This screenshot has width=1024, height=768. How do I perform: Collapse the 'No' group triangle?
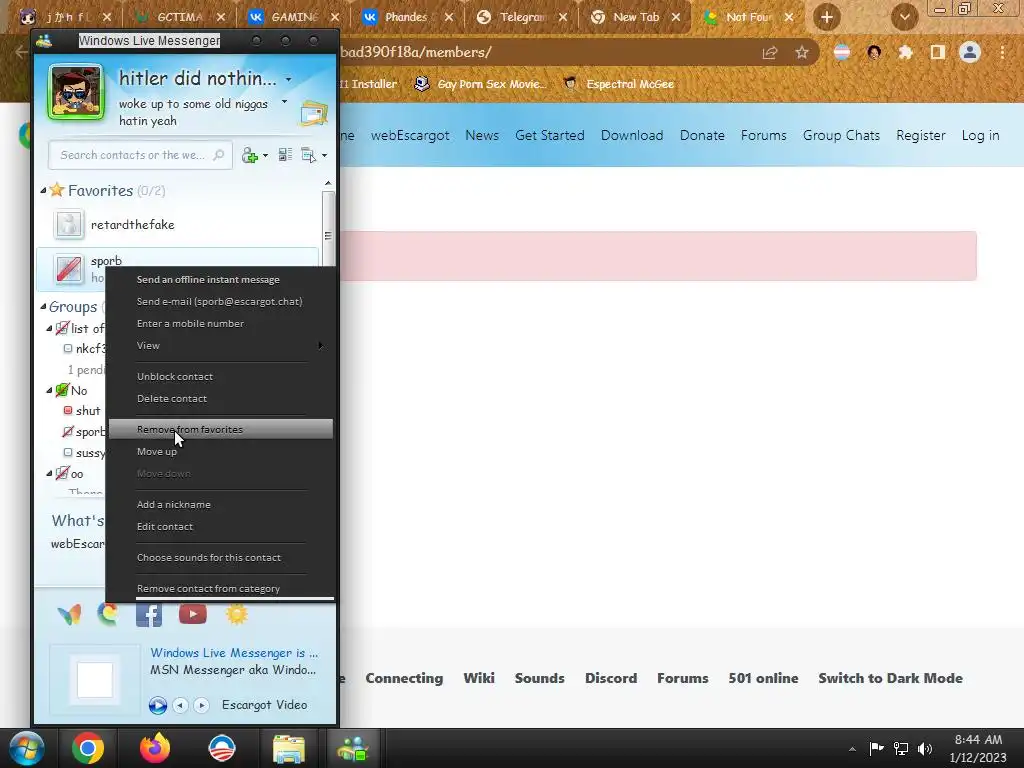coord(49,390)
